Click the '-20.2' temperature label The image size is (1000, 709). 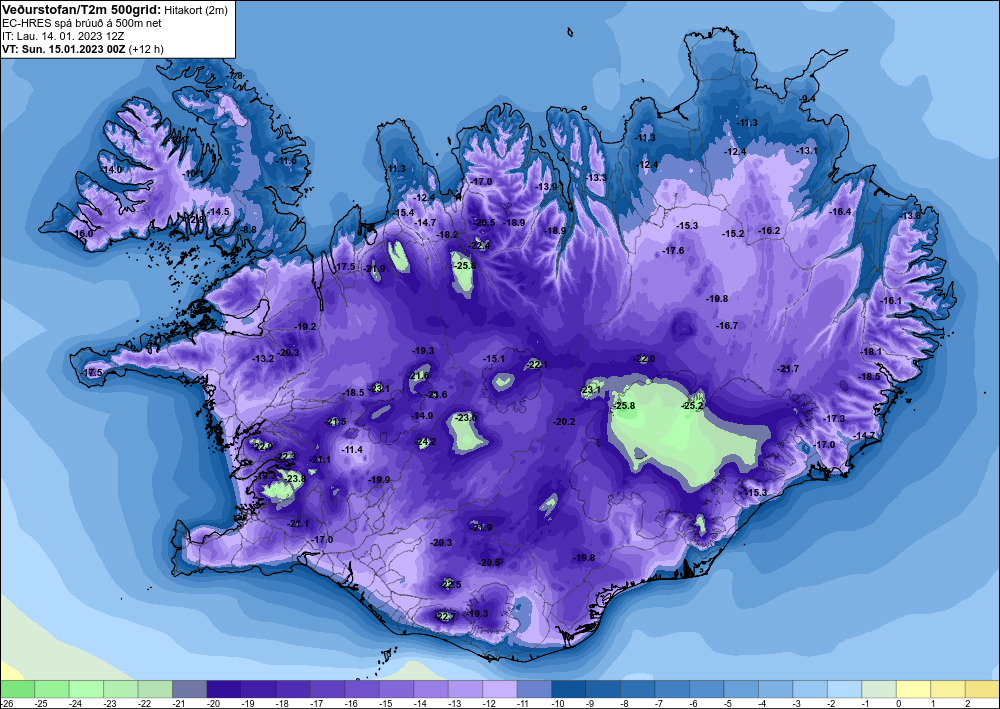564,421
